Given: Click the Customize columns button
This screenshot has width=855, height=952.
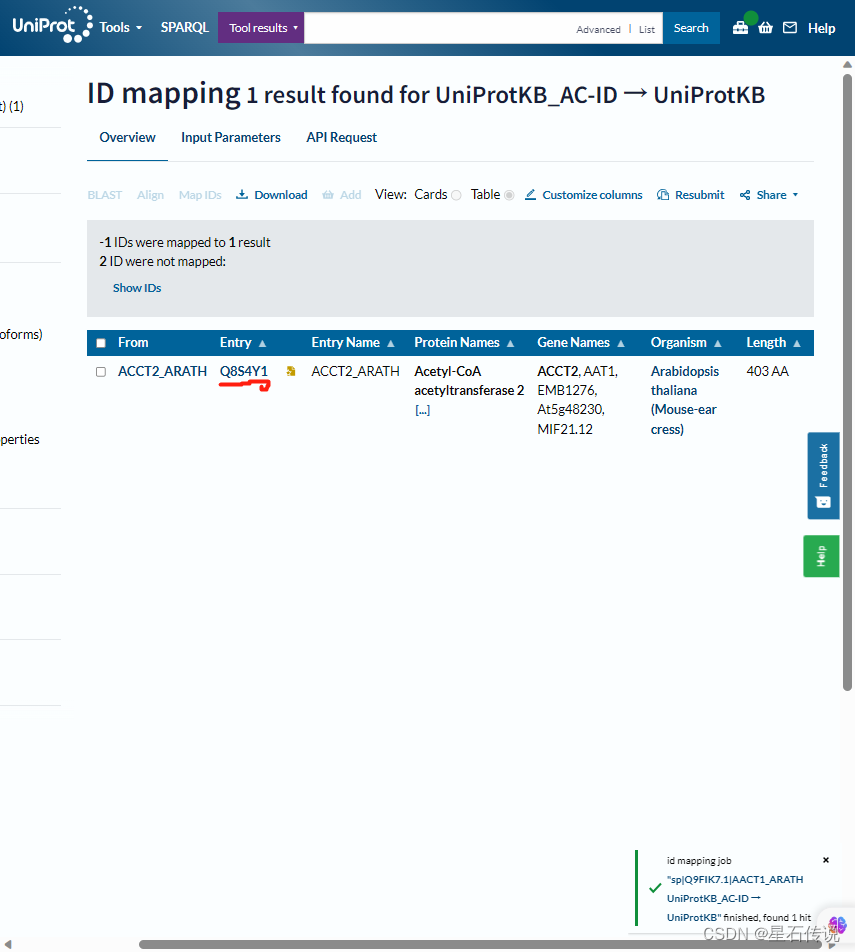Looking at the screenshot, I should pos(584,195).
